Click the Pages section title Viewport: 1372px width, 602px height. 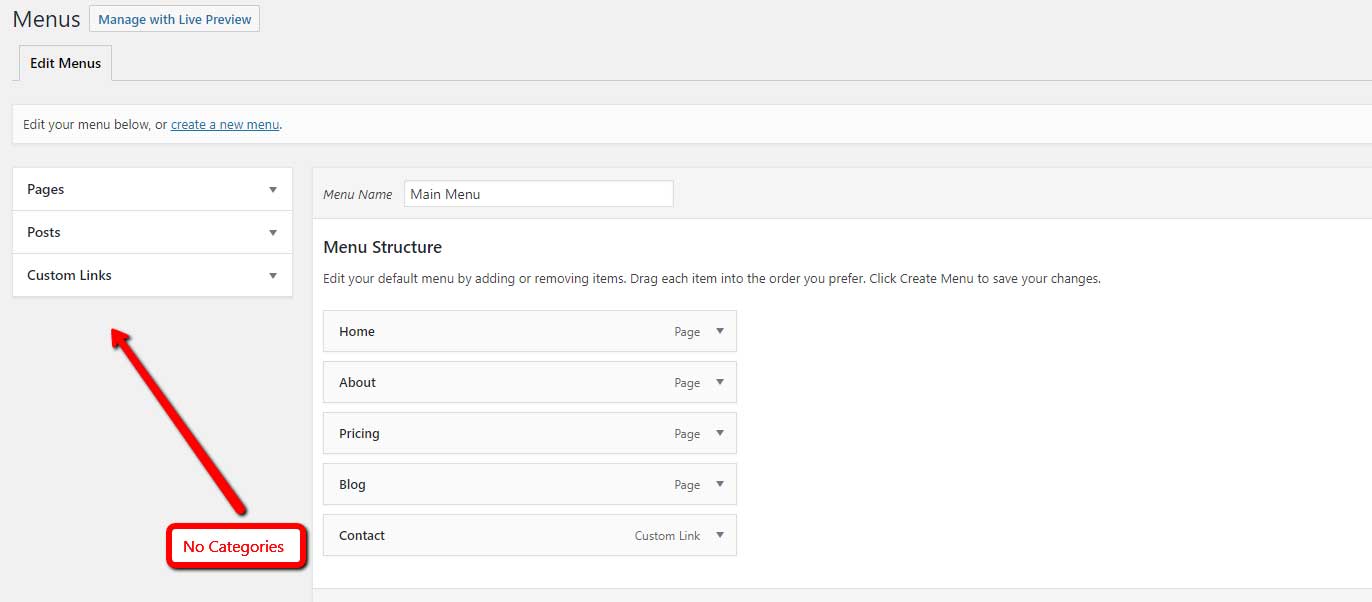click(x=46, y=189)
